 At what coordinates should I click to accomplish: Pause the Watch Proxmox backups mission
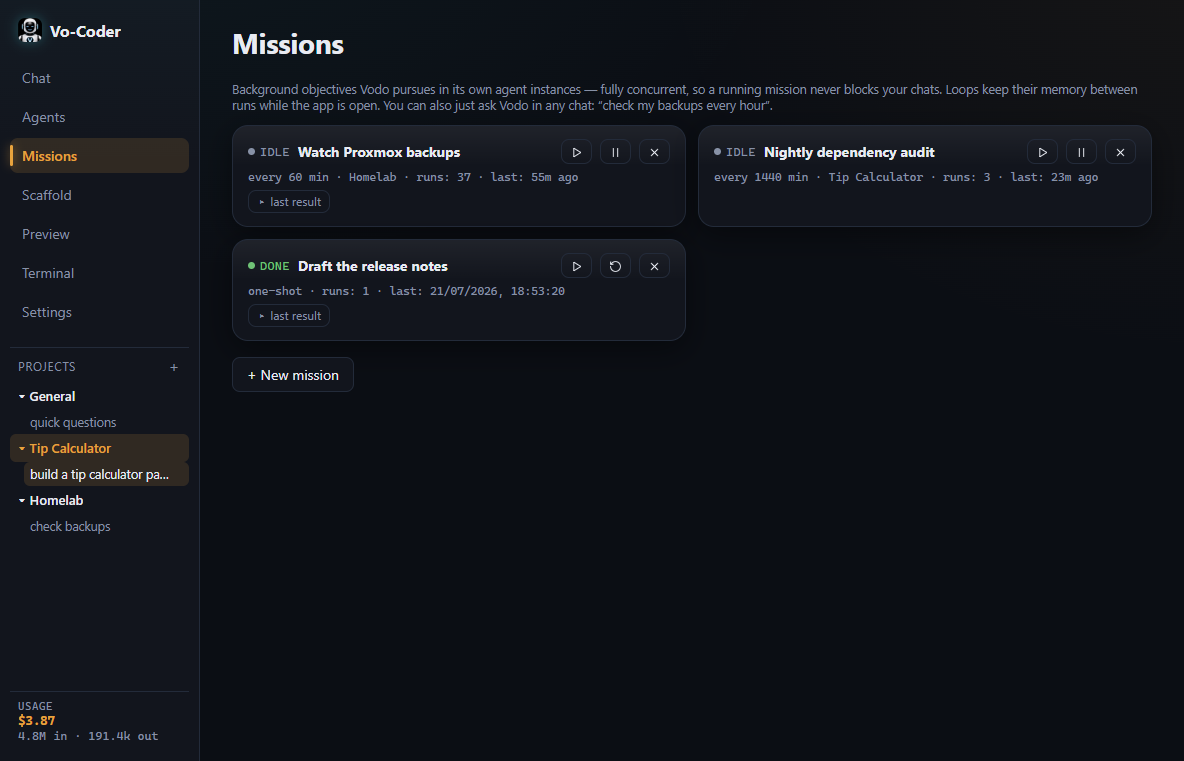pyautogui.click(x=615, y=153)
